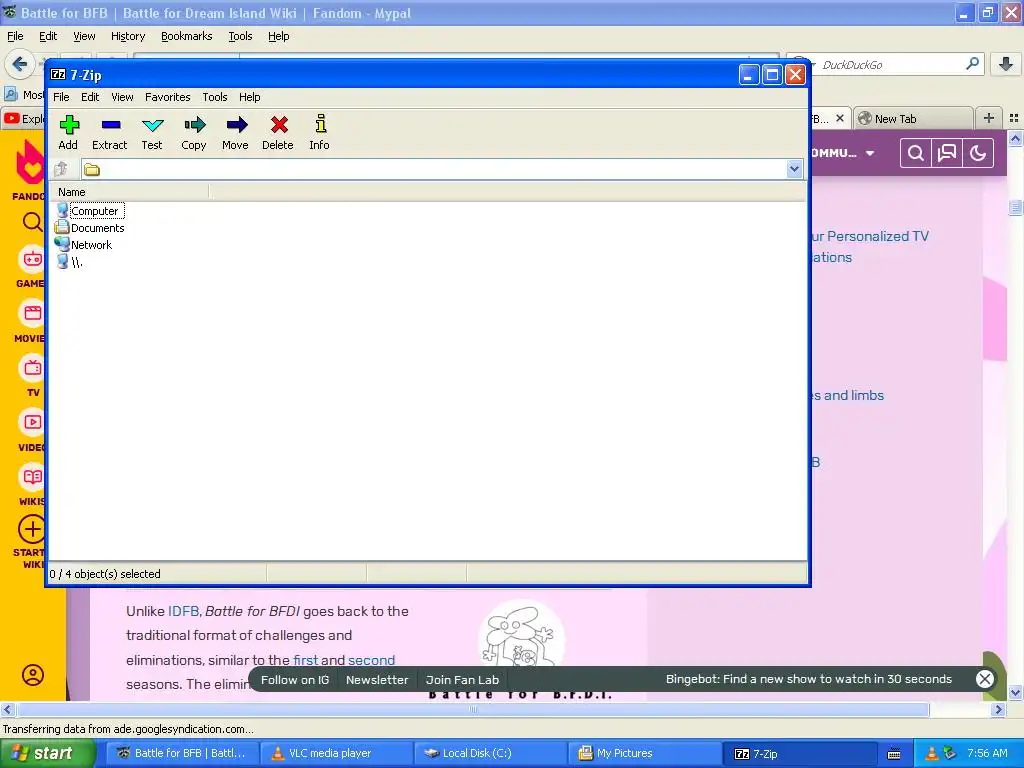Switch to the New Tab browser tab
This screenshot has width=1024, height=768.
[x=913, y=118]
